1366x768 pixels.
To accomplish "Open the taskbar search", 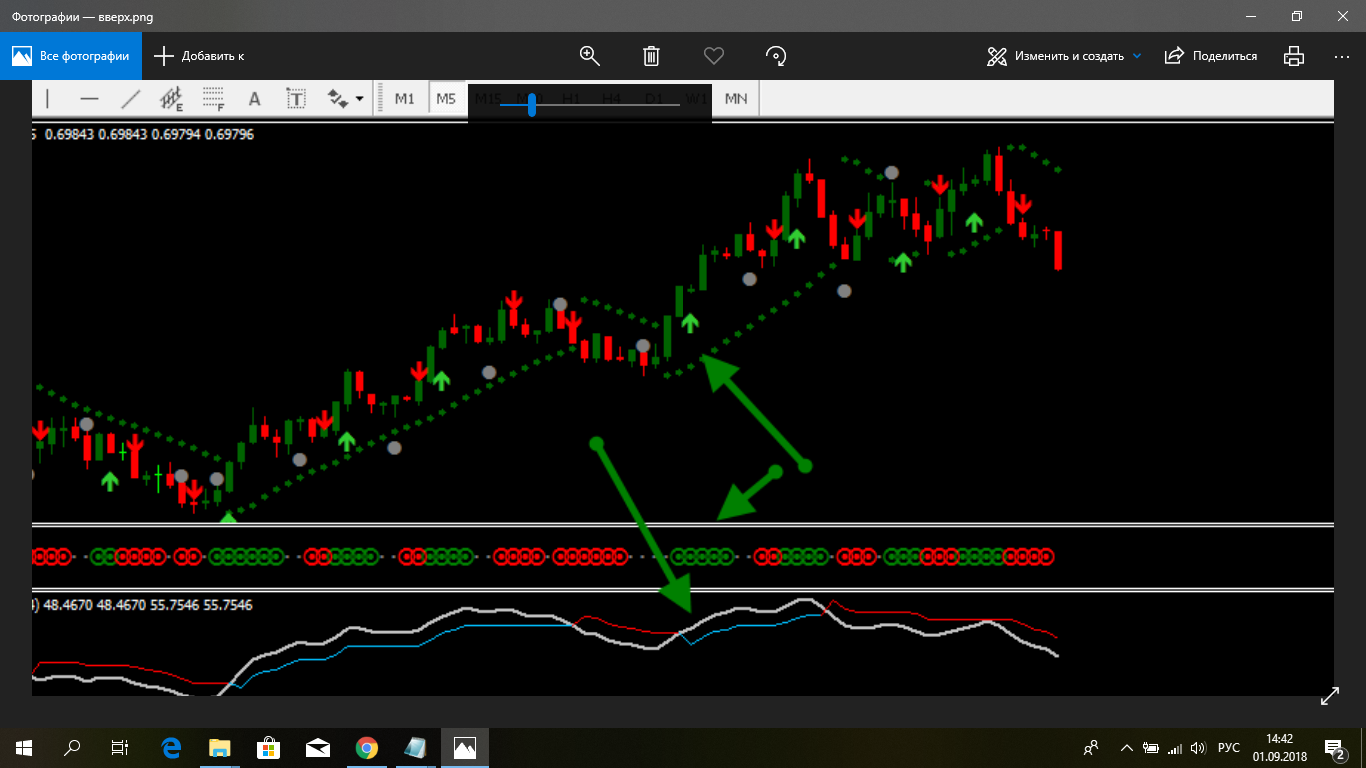I will point(72,748).
